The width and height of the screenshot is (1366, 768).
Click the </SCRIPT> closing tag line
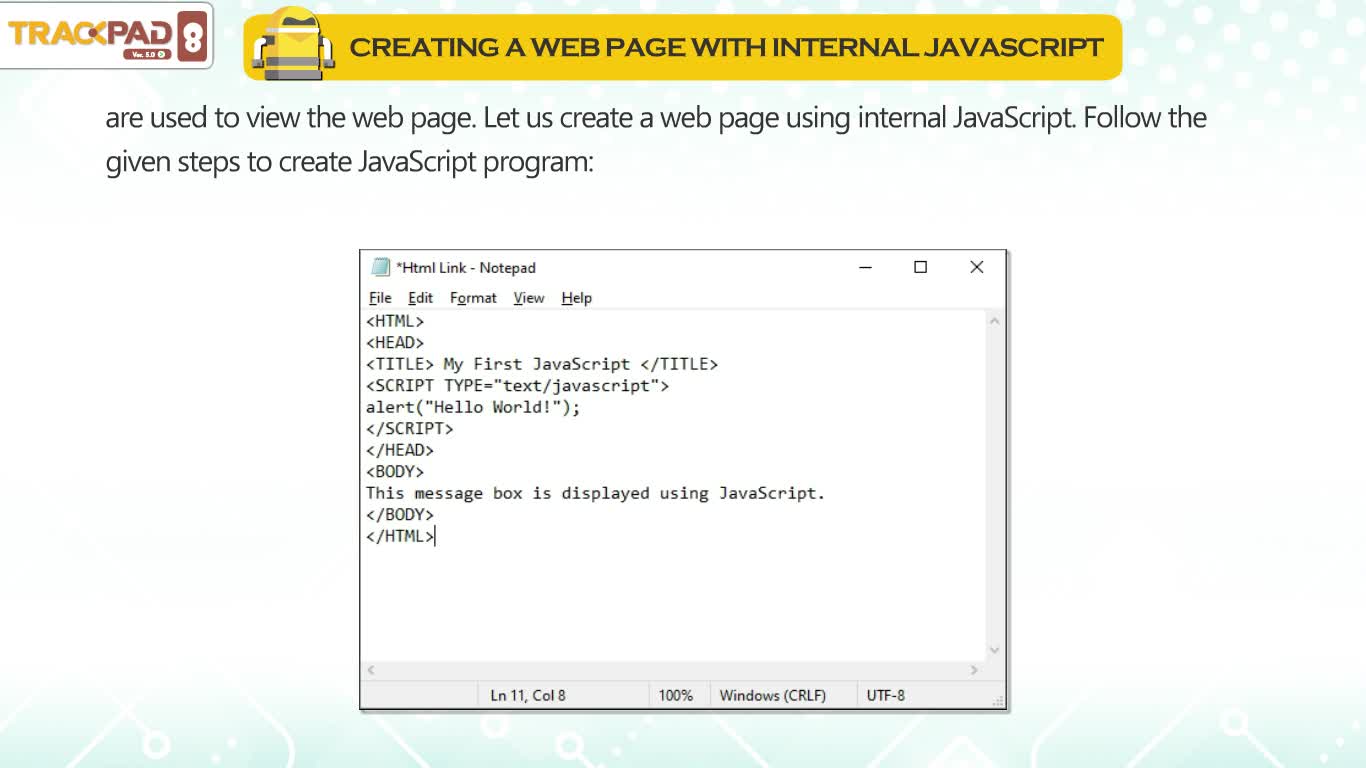point(409,428)
